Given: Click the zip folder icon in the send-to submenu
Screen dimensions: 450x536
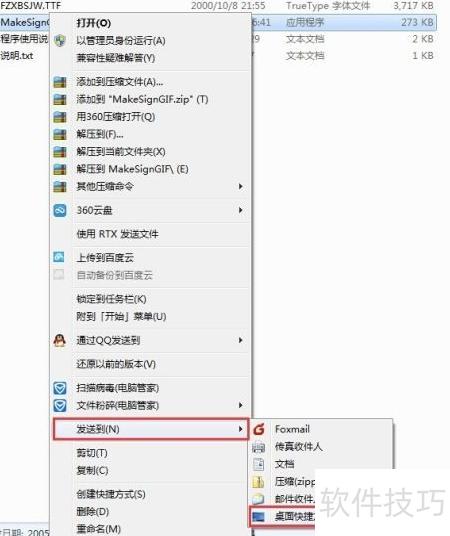Looking at the screenshot, I should [258, 482].
